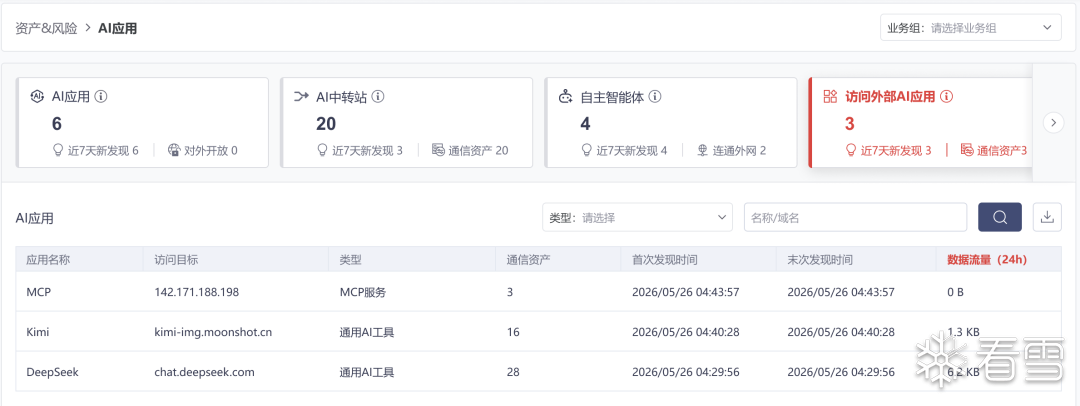The image size is (1080, 406).
Task: Click target kimi-img.moonshot.cn
Action: click(x=213, y=332)
